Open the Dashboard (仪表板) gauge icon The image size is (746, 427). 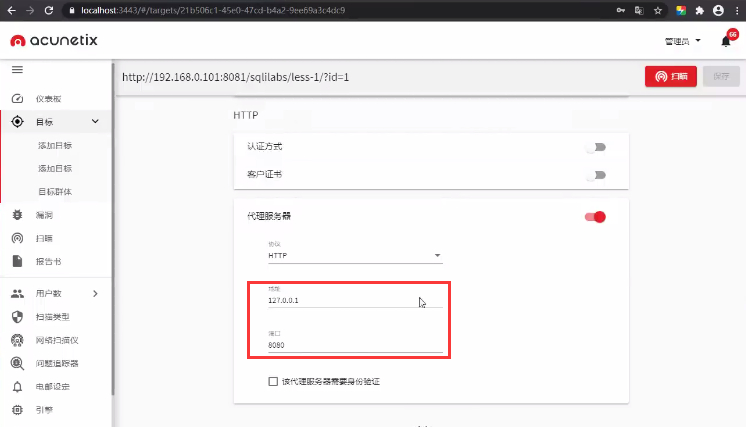(x=17, y=98)
